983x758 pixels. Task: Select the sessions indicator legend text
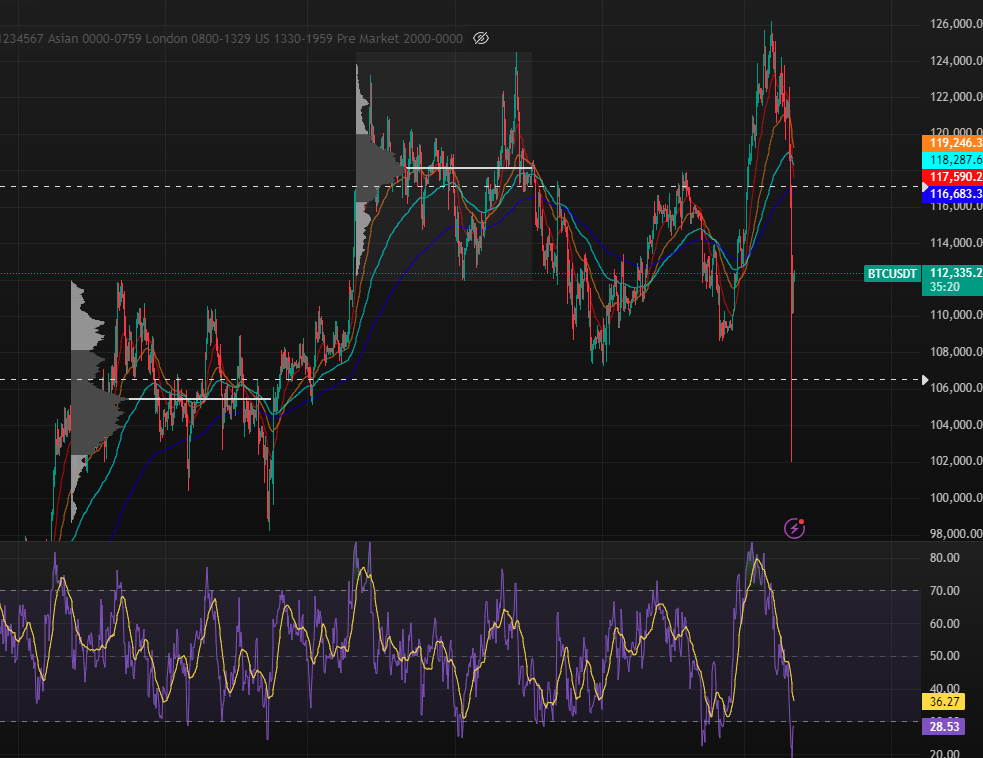(x=231, y=38)
